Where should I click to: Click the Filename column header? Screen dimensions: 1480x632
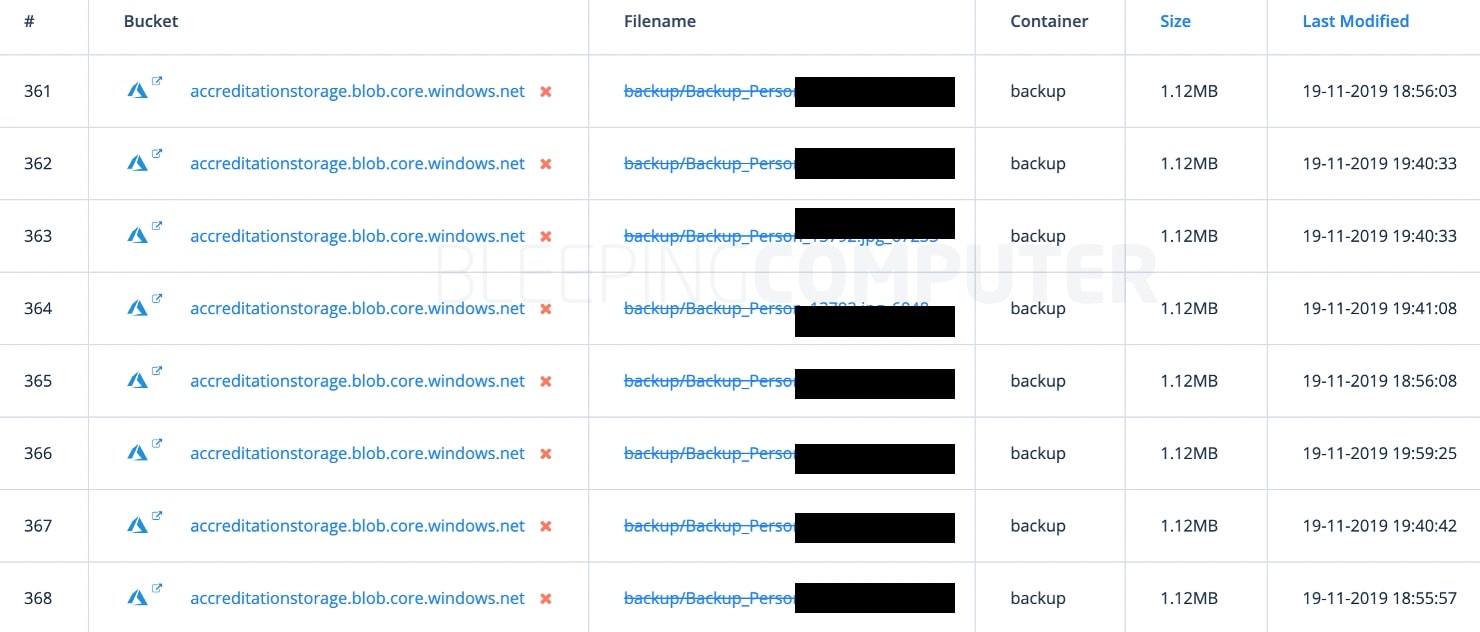660,21
